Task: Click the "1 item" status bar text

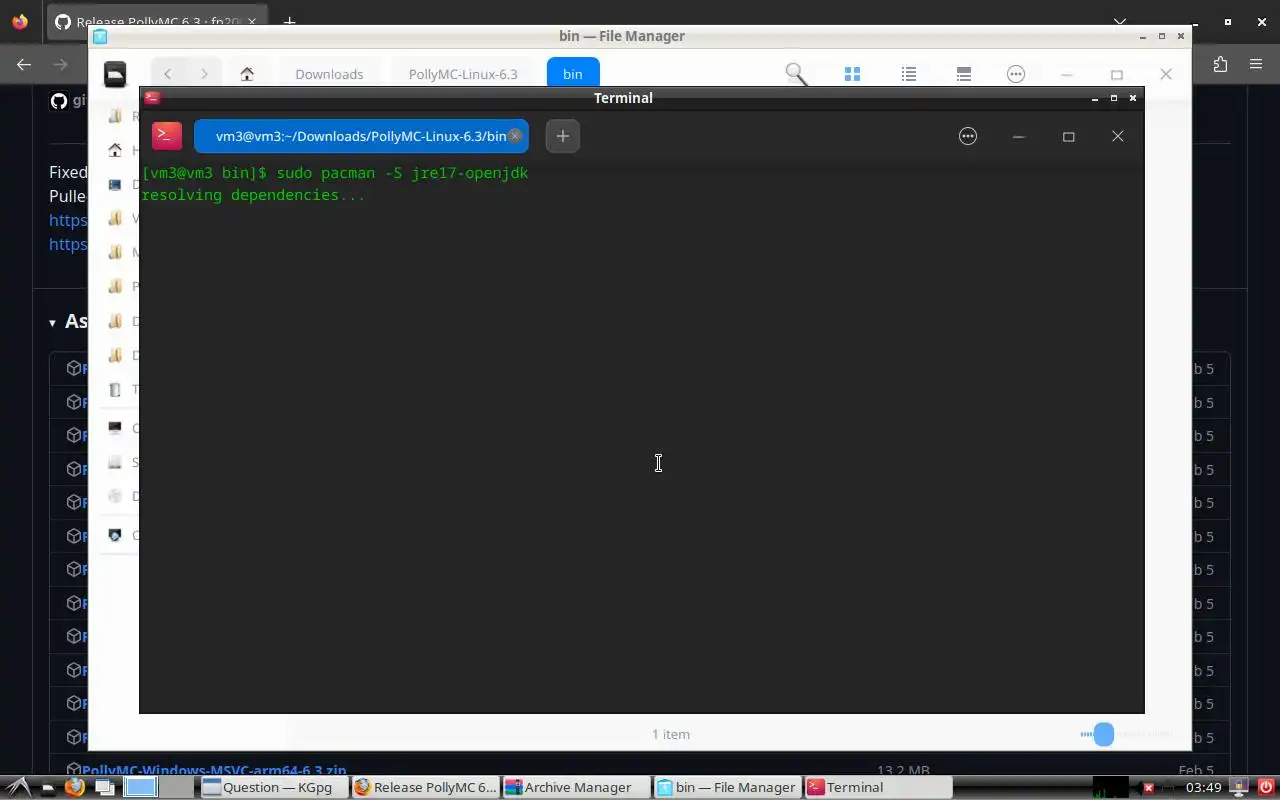Action: coord(671,734)
